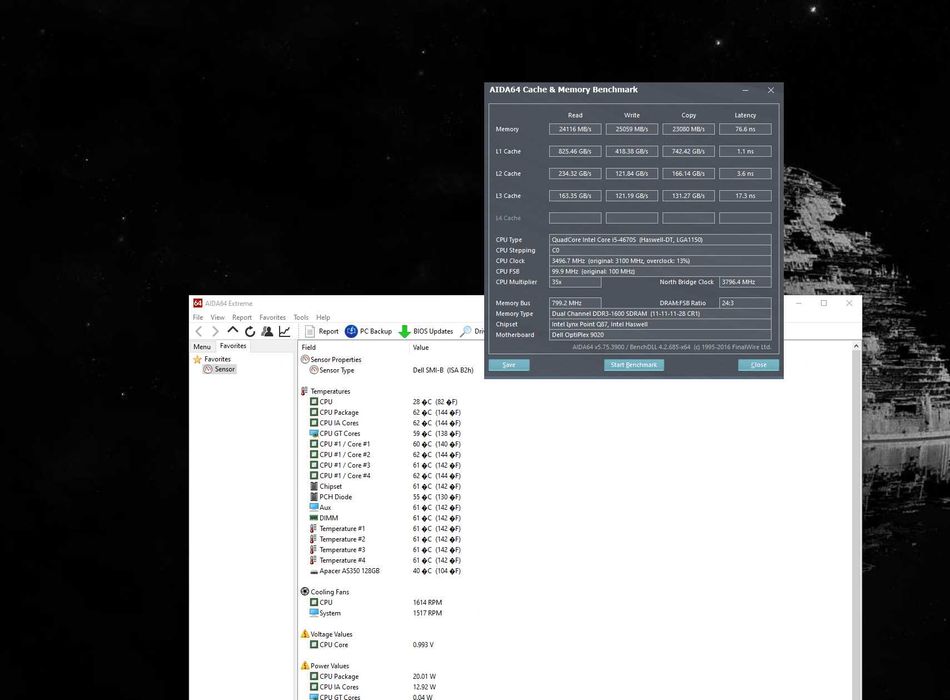Select the Temperature #1 row
950x700 pixels.
click(x=385, y=528)
